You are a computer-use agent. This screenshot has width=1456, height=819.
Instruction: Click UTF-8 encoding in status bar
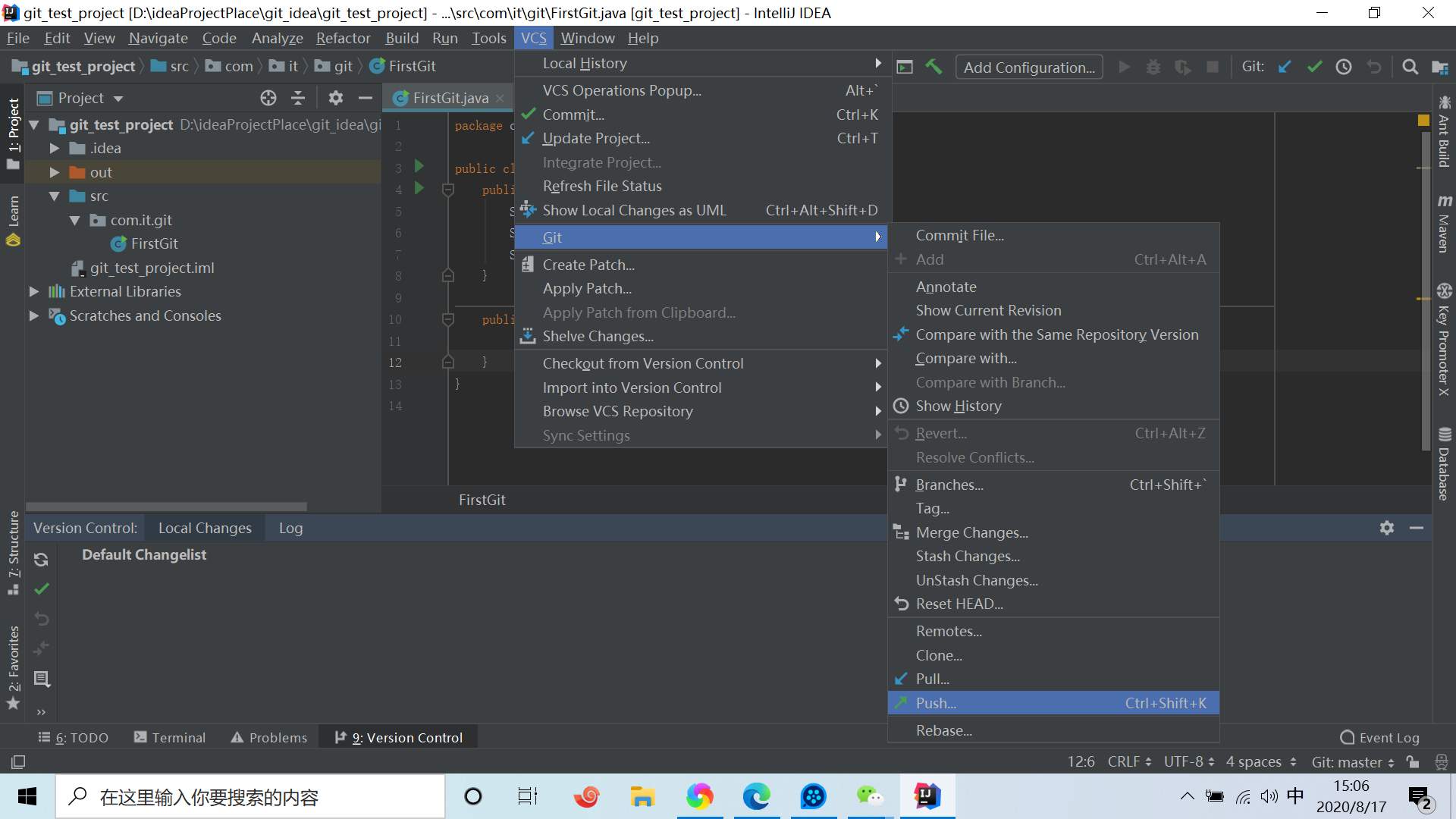[x=1189, y=761]
